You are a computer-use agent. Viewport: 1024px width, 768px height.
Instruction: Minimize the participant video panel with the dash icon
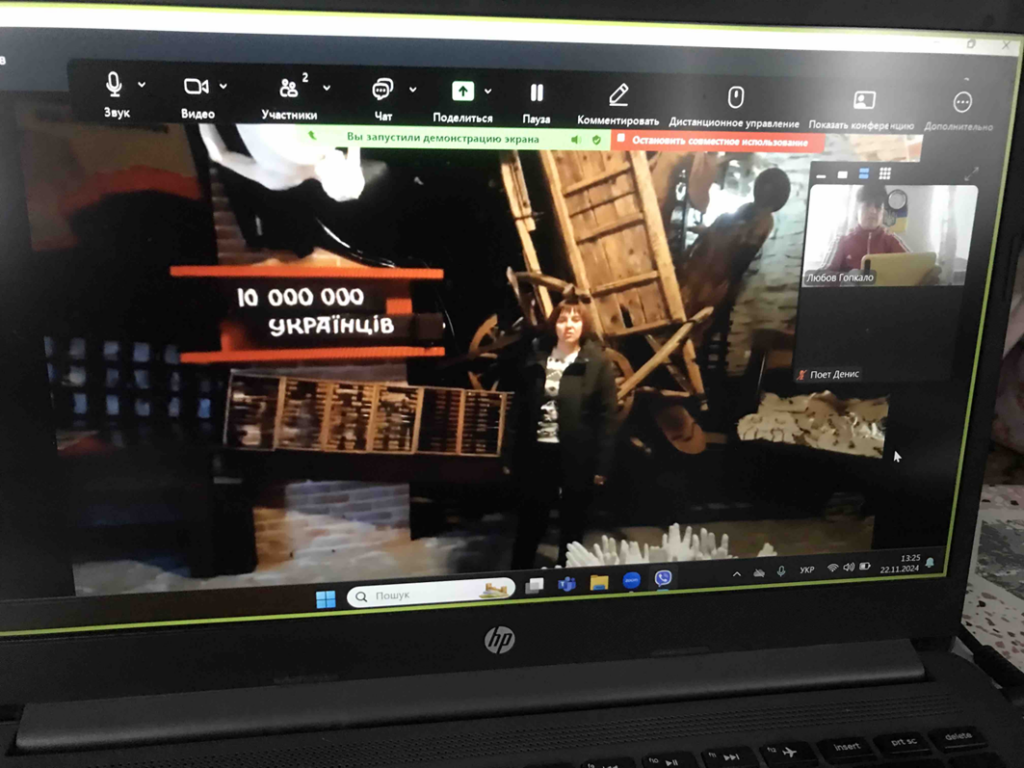pyautogui.click(x=822, y=175)
